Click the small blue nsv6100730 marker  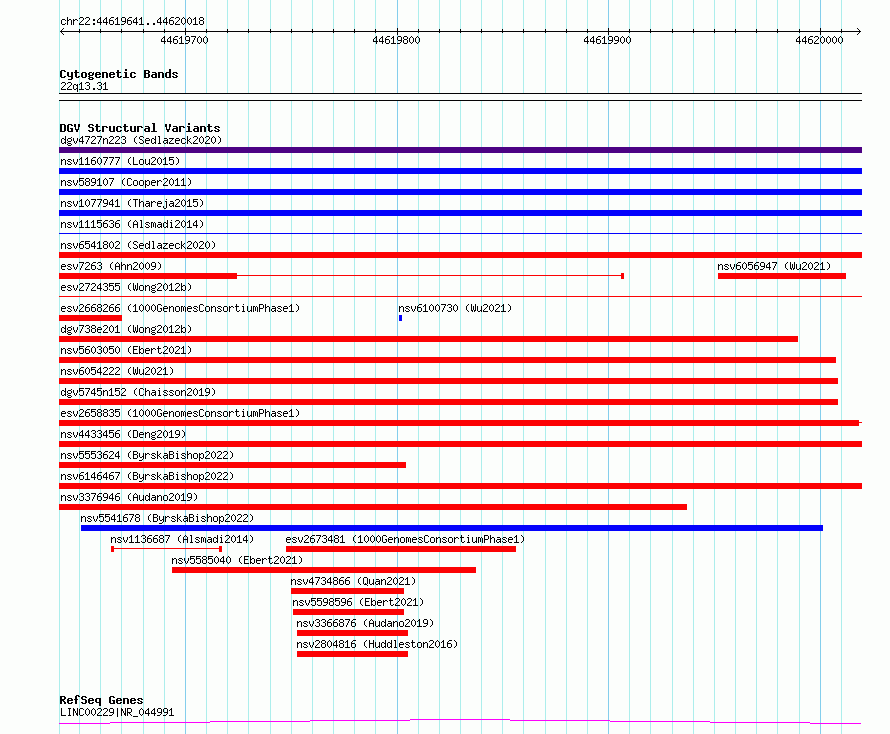400,318
